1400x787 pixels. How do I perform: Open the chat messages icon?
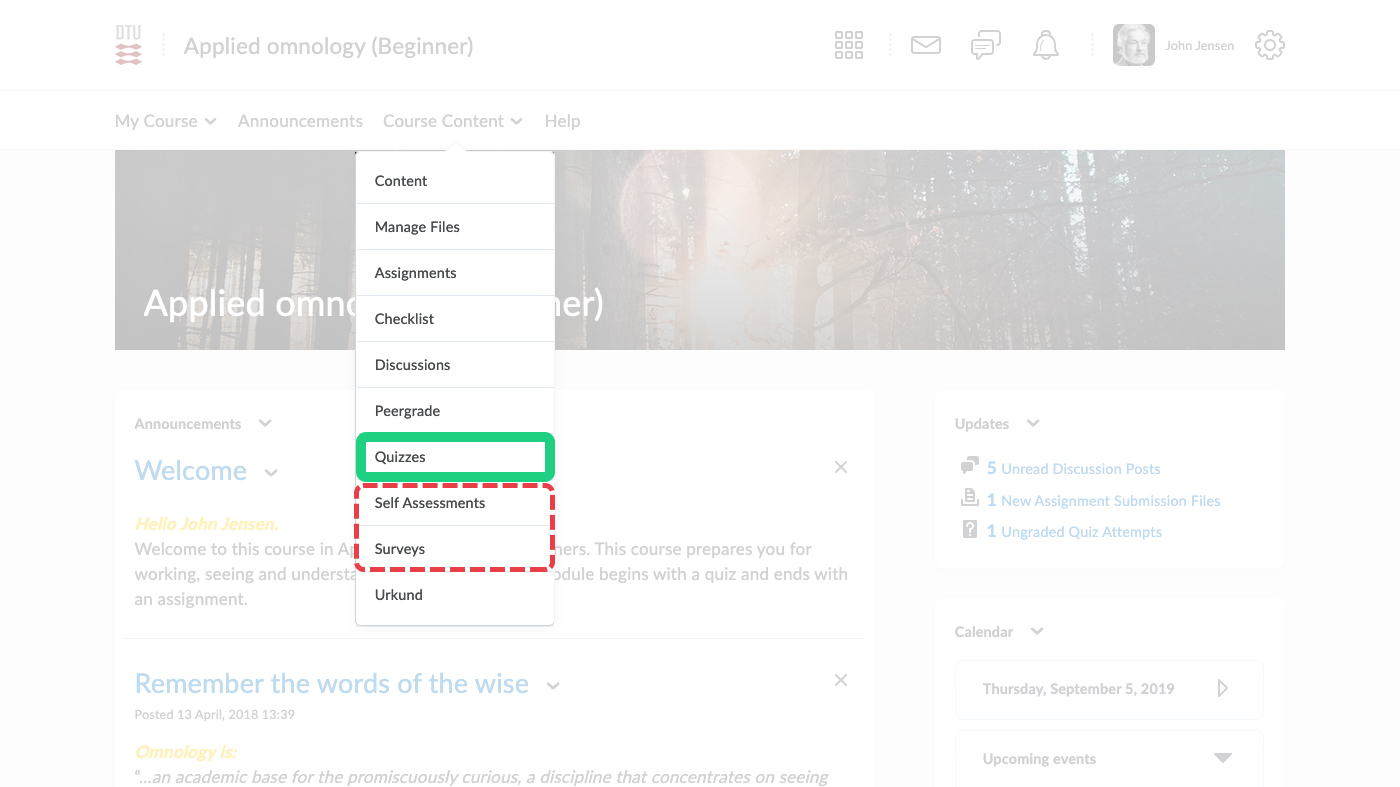(985, 45)
